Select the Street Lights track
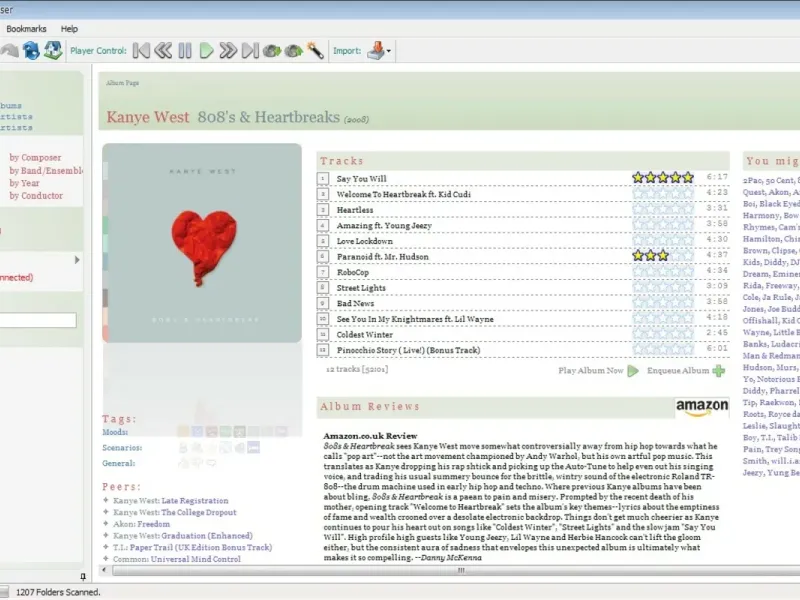 [x=361, y=288]
